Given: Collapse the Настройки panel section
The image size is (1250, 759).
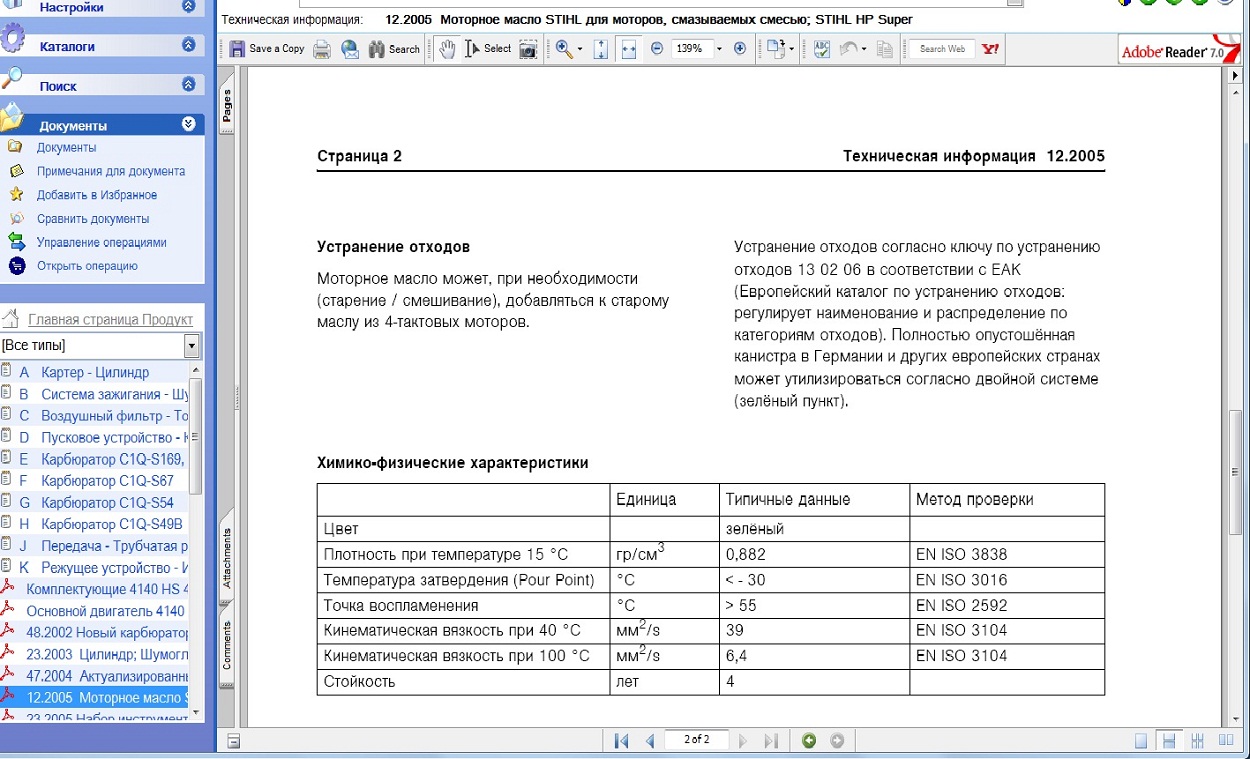Looking at the screenshot, I should click(x=189, y=6).
